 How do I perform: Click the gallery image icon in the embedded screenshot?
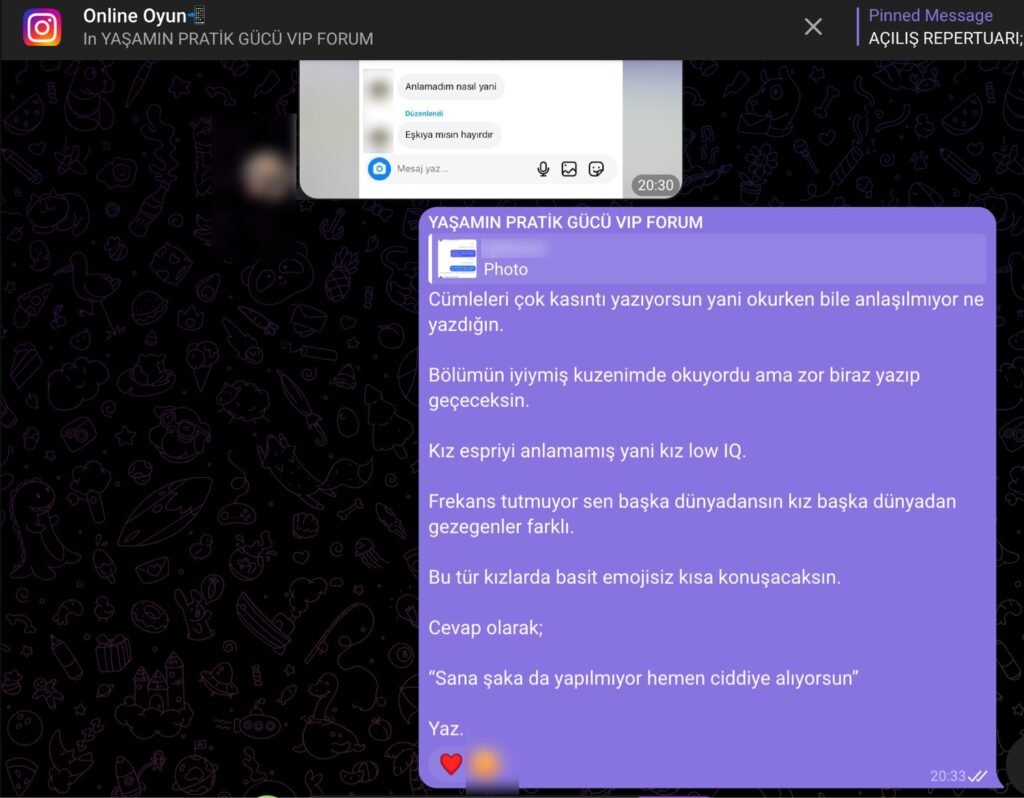click(569, 169)
